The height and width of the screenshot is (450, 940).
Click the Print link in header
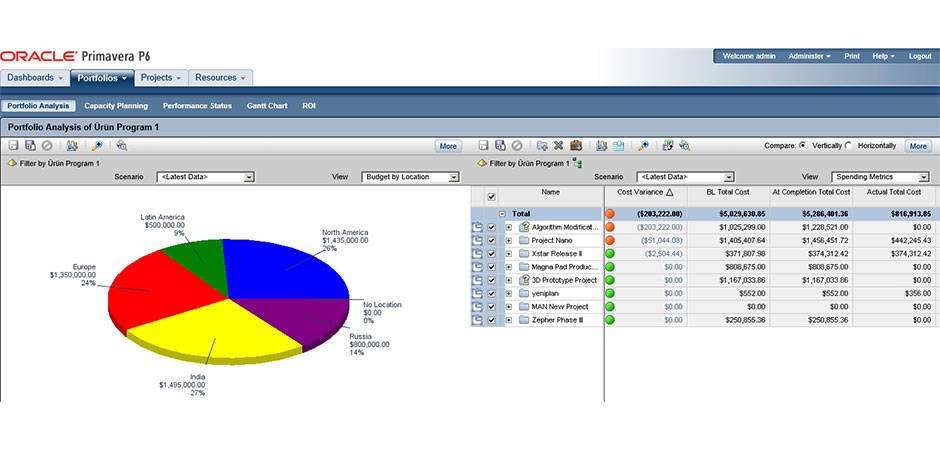click(x=852, y=56)
